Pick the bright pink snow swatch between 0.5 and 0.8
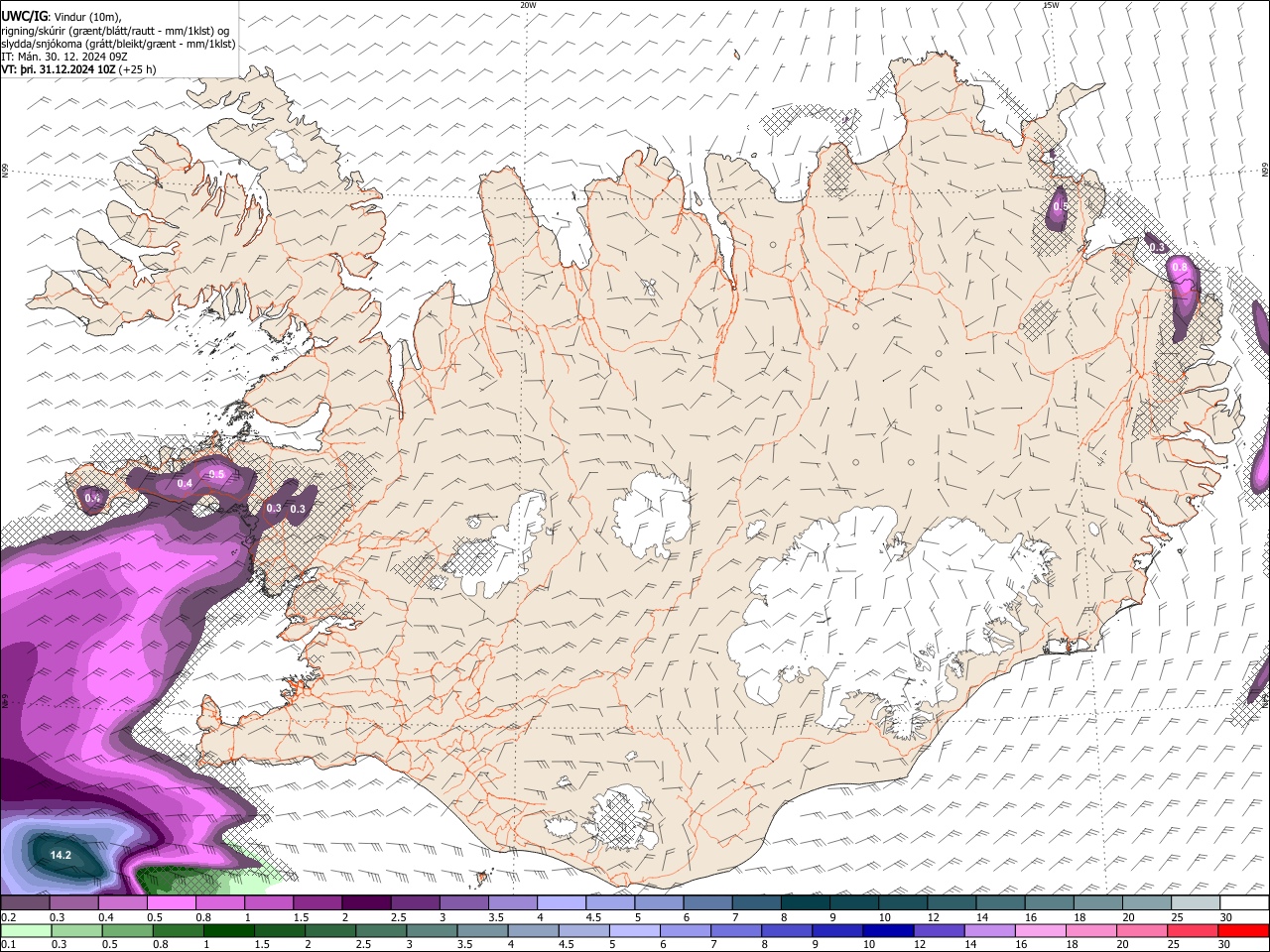Viewport: 1270px width, 952px height. [x=171, y=903]
